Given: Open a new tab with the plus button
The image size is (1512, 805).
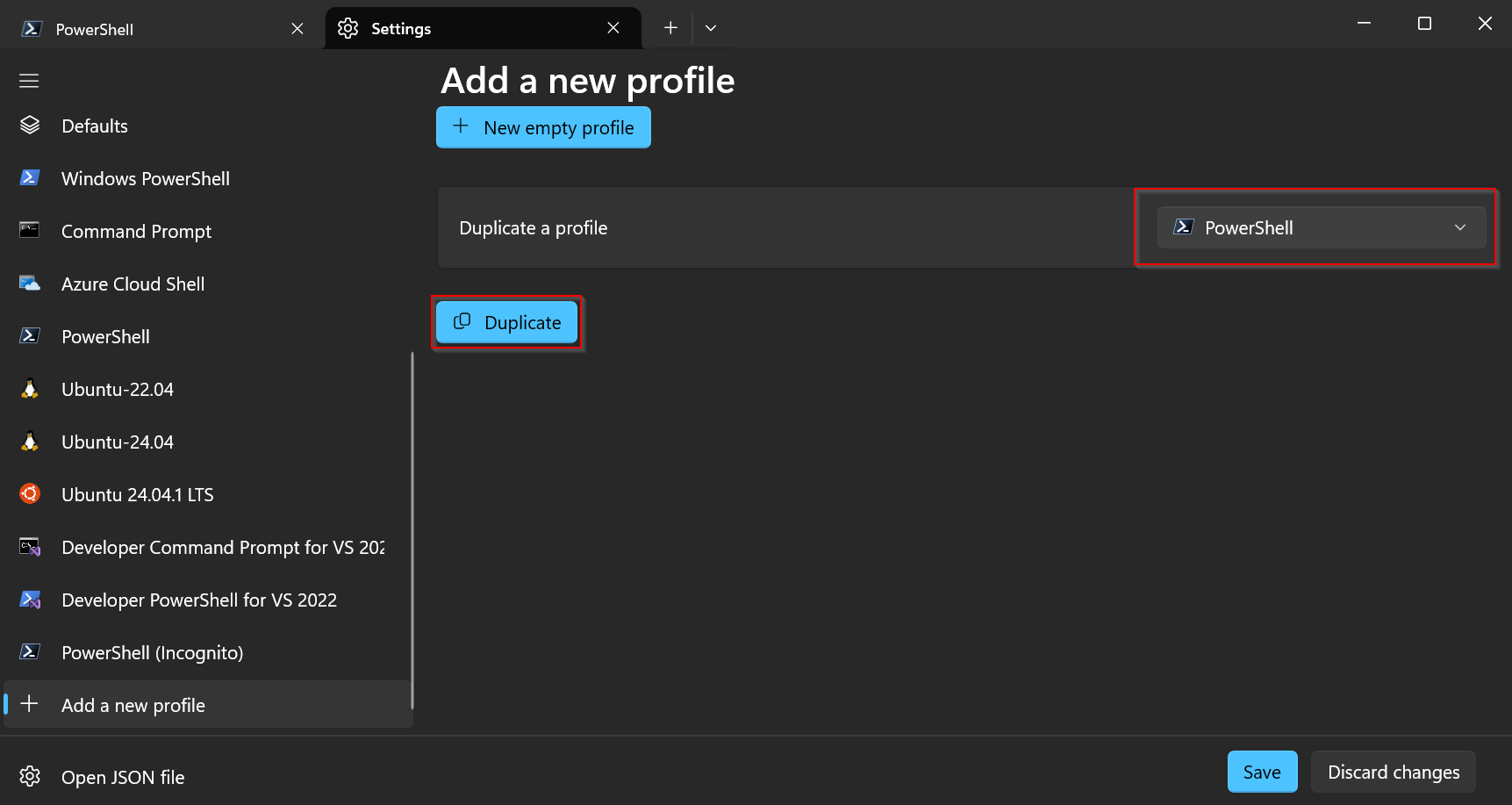Looking at the screenshot, I should pyautogui.click(x=670, y=28).
